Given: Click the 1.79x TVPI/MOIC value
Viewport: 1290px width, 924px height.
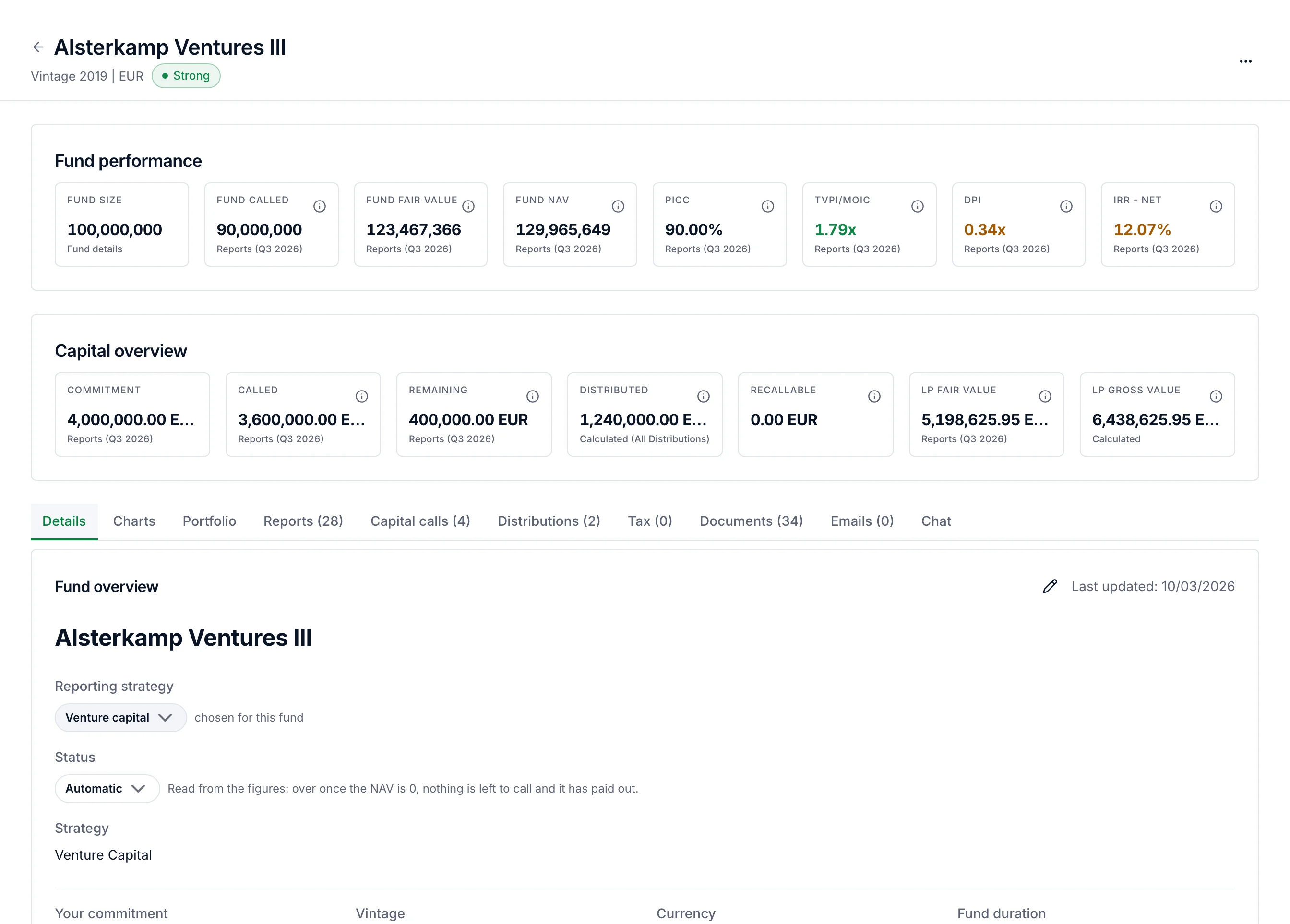Looking at the screenshot, I should coord(835,230).
